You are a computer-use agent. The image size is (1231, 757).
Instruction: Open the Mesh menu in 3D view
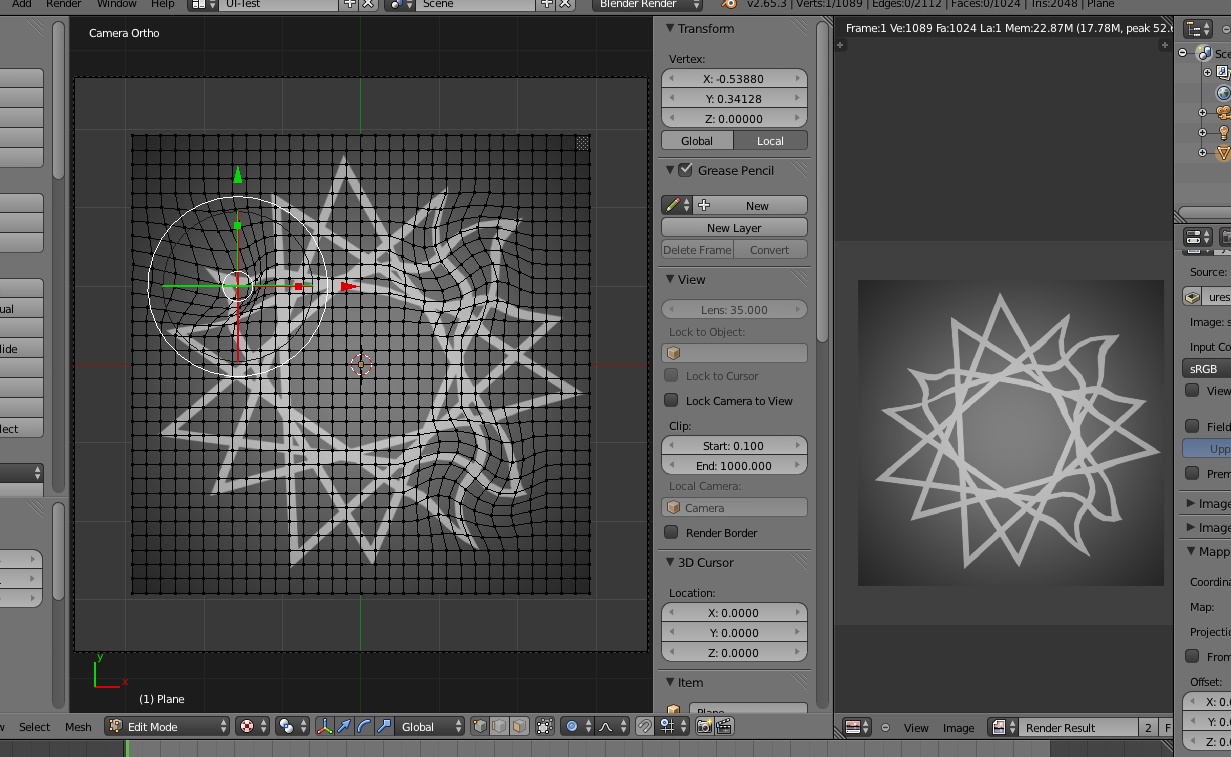[78, 727]
